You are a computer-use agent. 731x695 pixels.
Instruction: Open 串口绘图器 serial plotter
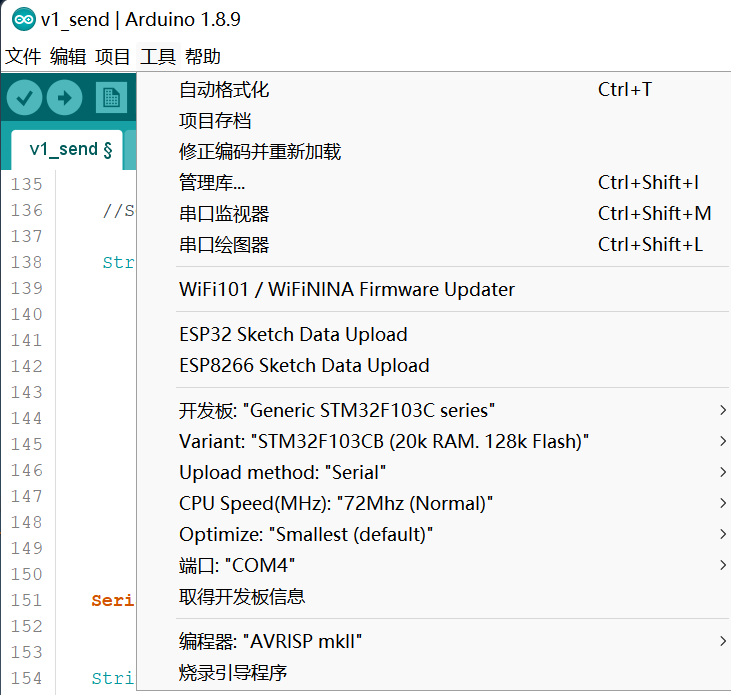click(433, 244)
